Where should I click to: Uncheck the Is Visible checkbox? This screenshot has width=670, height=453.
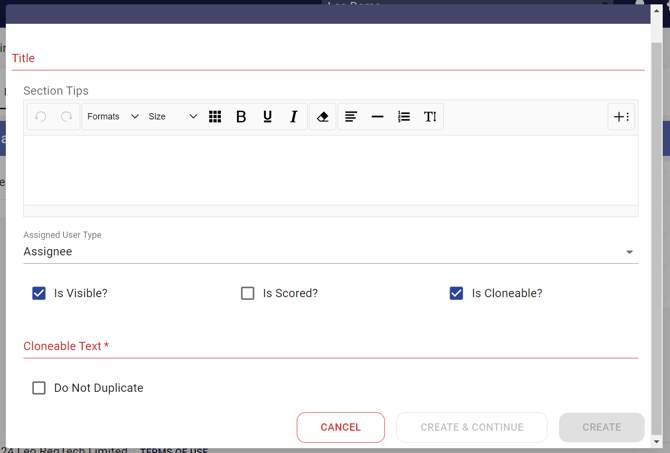click(x=39, y=293)
